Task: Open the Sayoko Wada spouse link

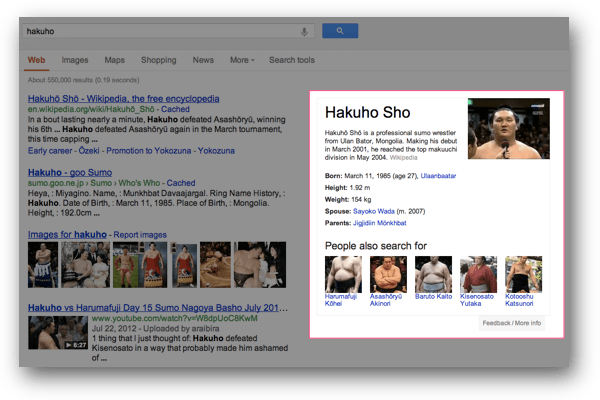Action: (373, 211)
